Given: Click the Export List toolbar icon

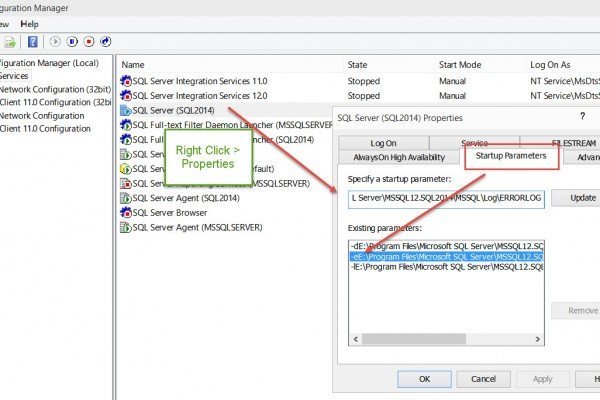Looking at the screenshot, I should click(9, 42).
